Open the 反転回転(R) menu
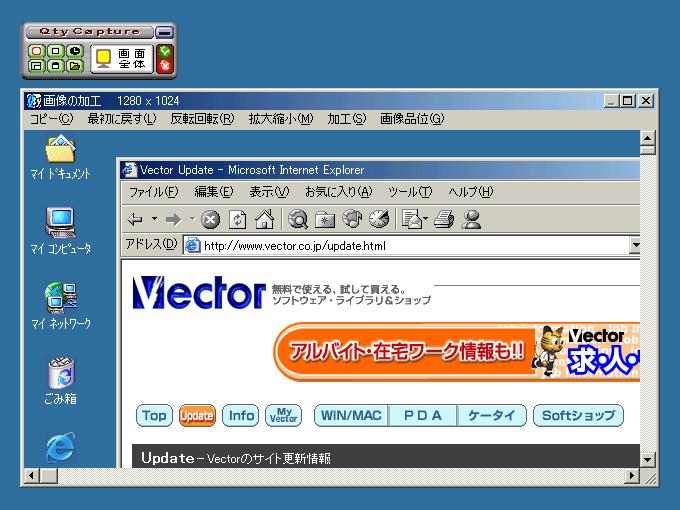This screenshot has height=510, width=680. pyautogui.click(x=202, y=119)
